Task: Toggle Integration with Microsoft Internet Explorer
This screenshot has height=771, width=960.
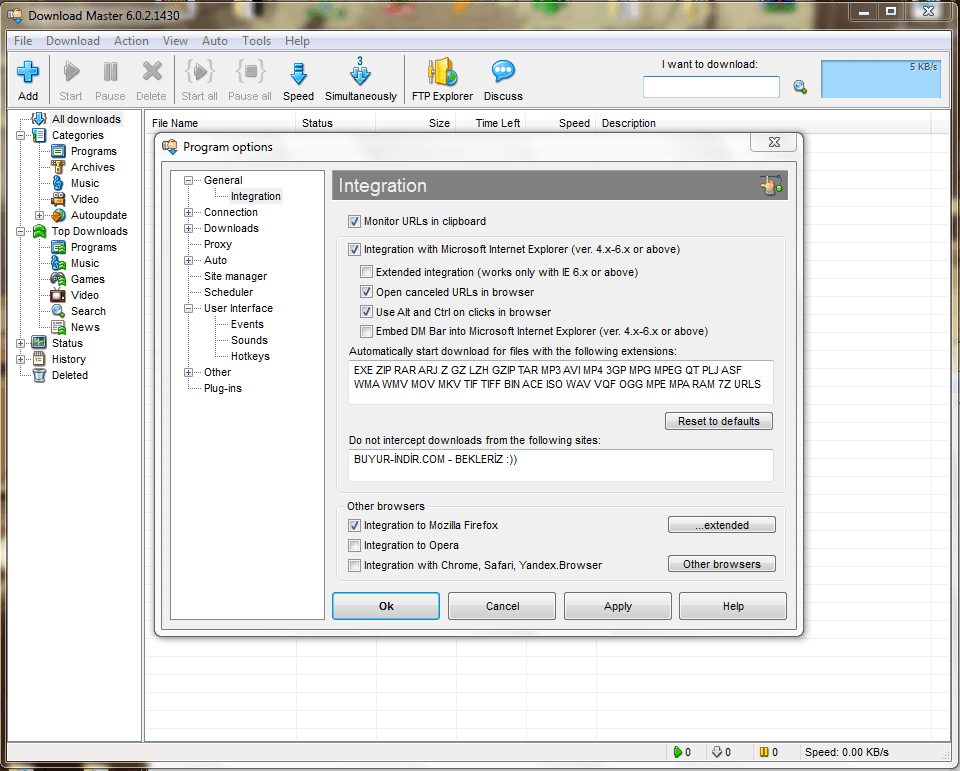Action: [354, 249]
